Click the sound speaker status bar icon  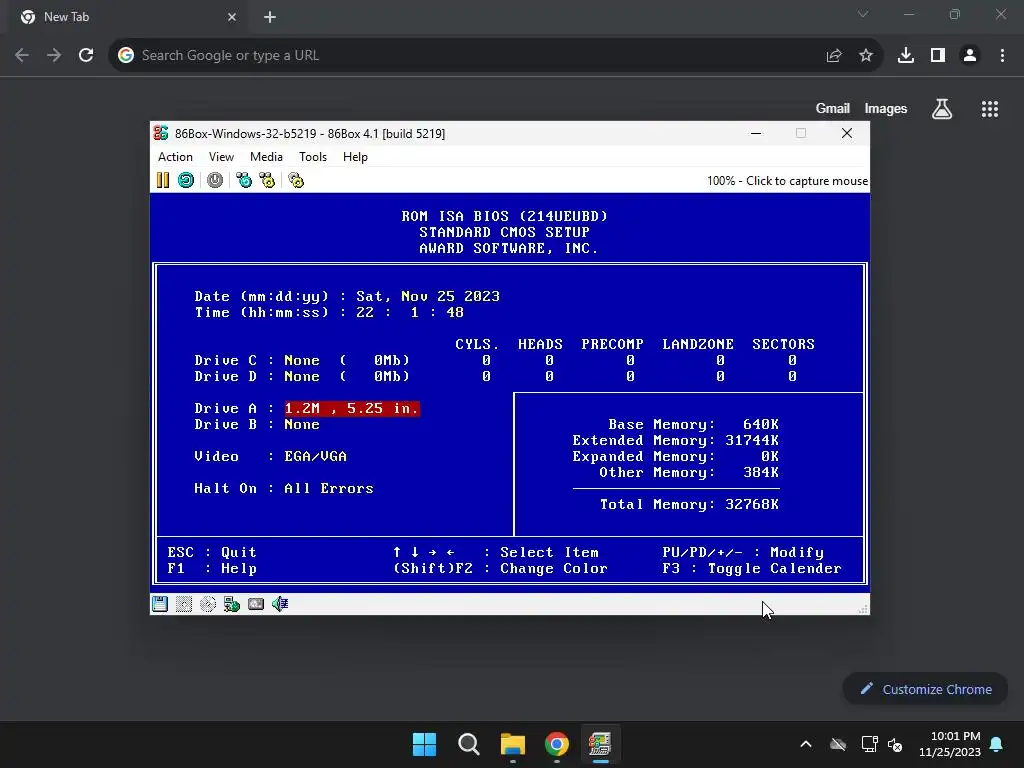280,604
